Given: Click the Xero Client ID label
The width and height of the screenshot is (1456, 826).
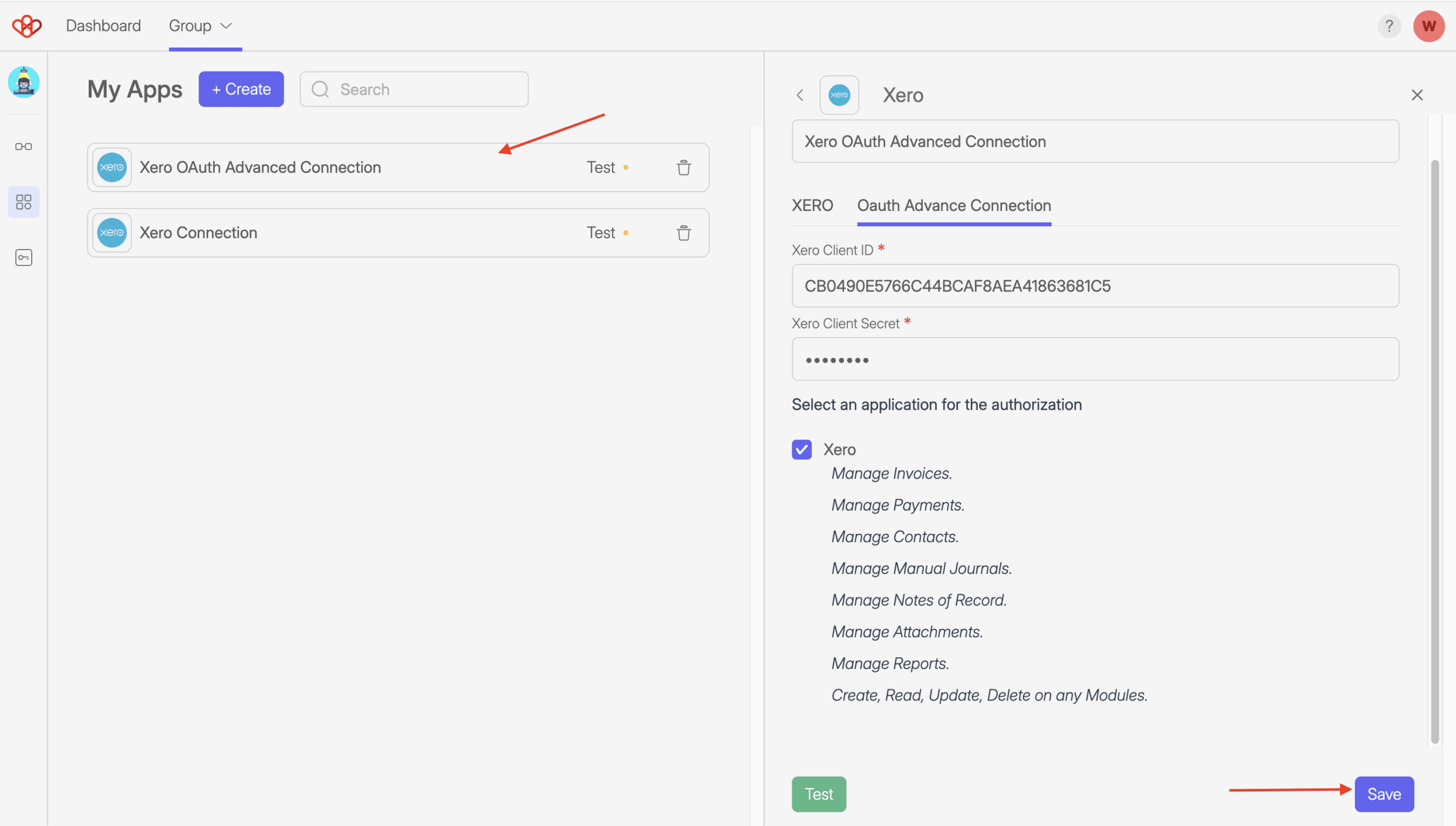Looking at the screenshot, I should [x=832, y=250].
